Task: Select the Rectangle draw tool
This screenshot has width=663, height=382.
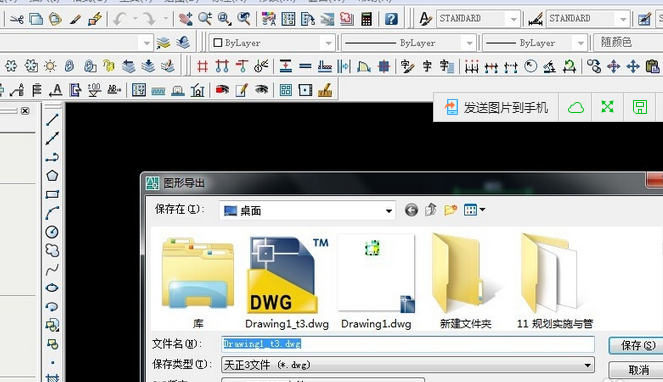Action: tap(52, 195)
